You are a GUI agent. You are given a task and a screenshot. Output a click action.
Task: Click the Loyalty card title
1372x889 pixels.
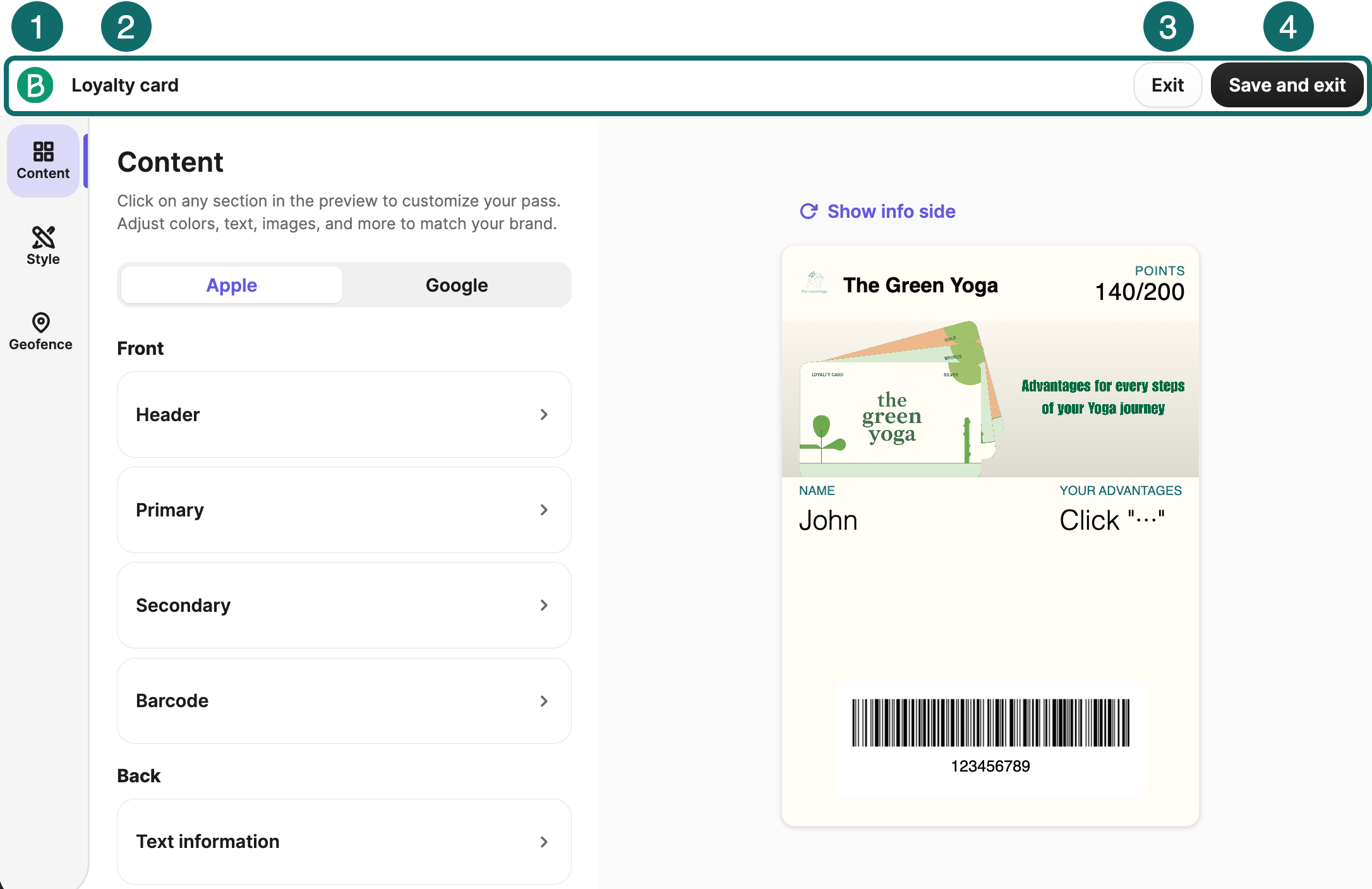[125, 85]
